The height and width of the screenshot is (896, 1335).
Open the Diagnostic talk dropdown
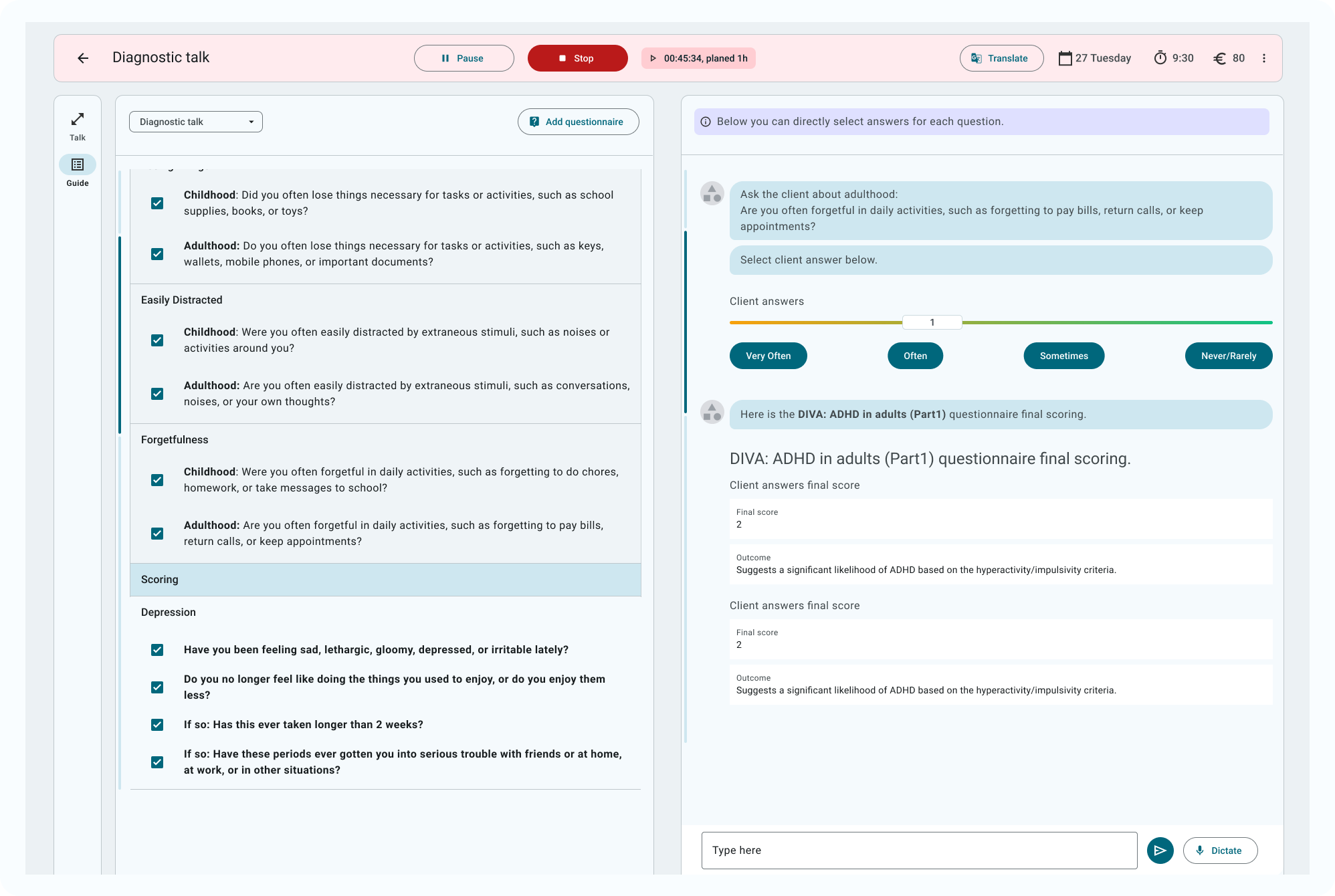coord(196,122)
